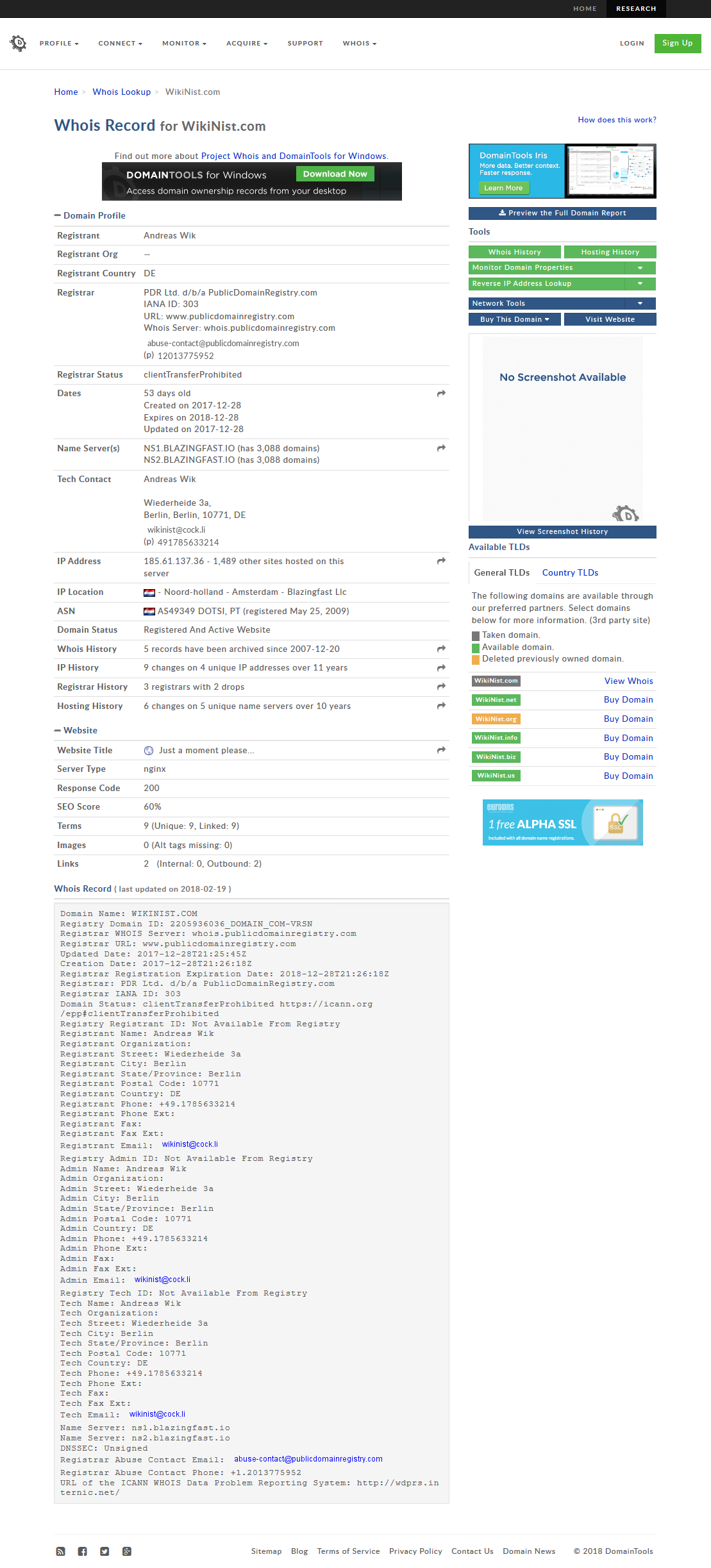This screenshot has width=711, height=1568.
Task: Collapse the Website section
Action: click(76, 731)
